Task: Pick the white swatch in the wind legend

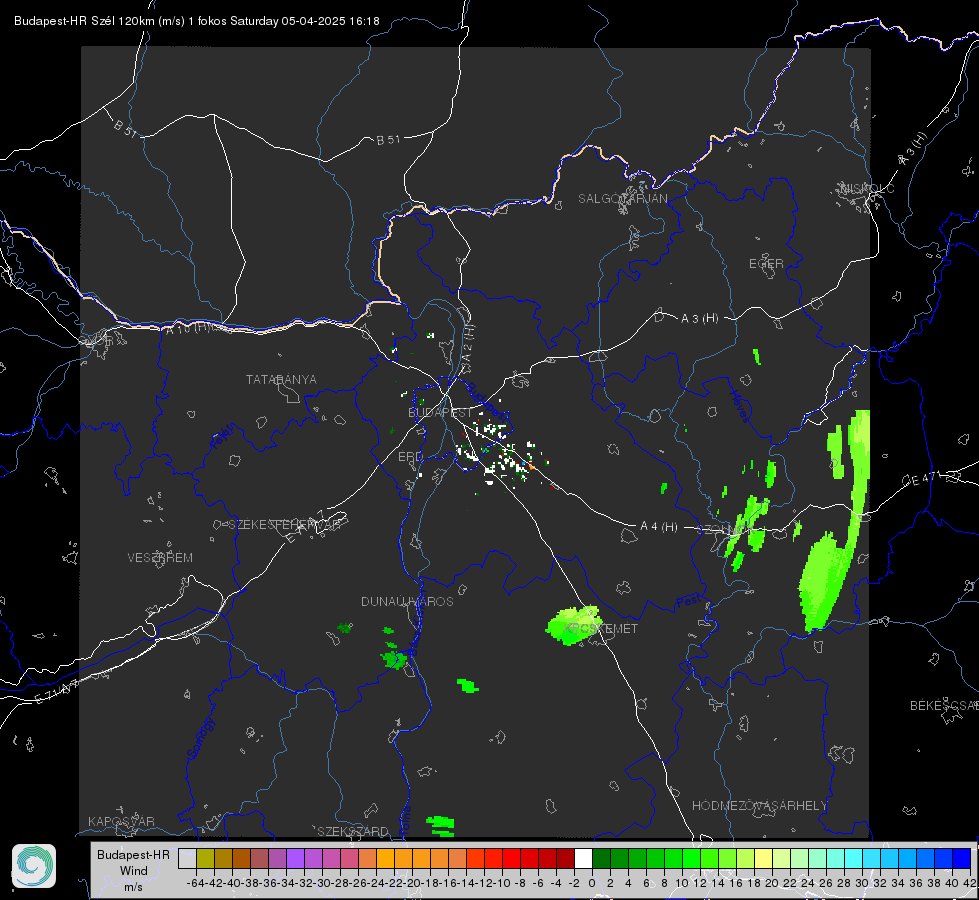Action: pyautogui.click(x=583, y=858)
